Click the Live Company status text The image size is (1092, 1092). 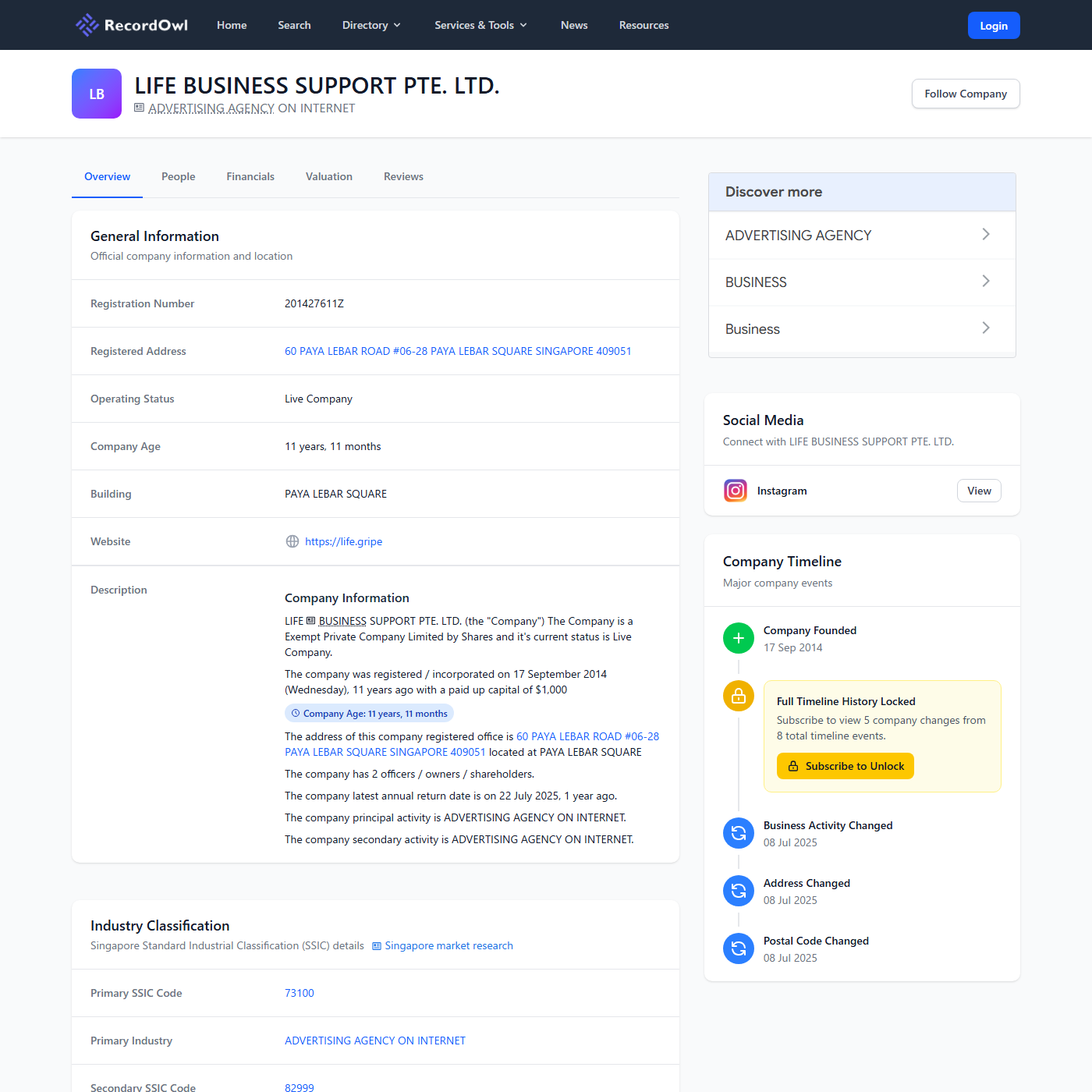pos(318,399)
